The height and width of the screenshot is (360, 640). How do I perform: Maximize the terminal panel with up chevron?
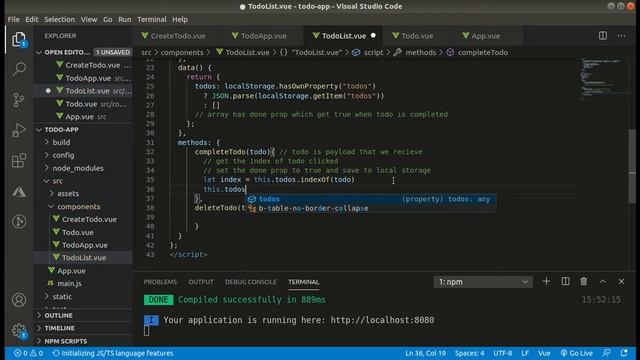(x=602, y=282)
